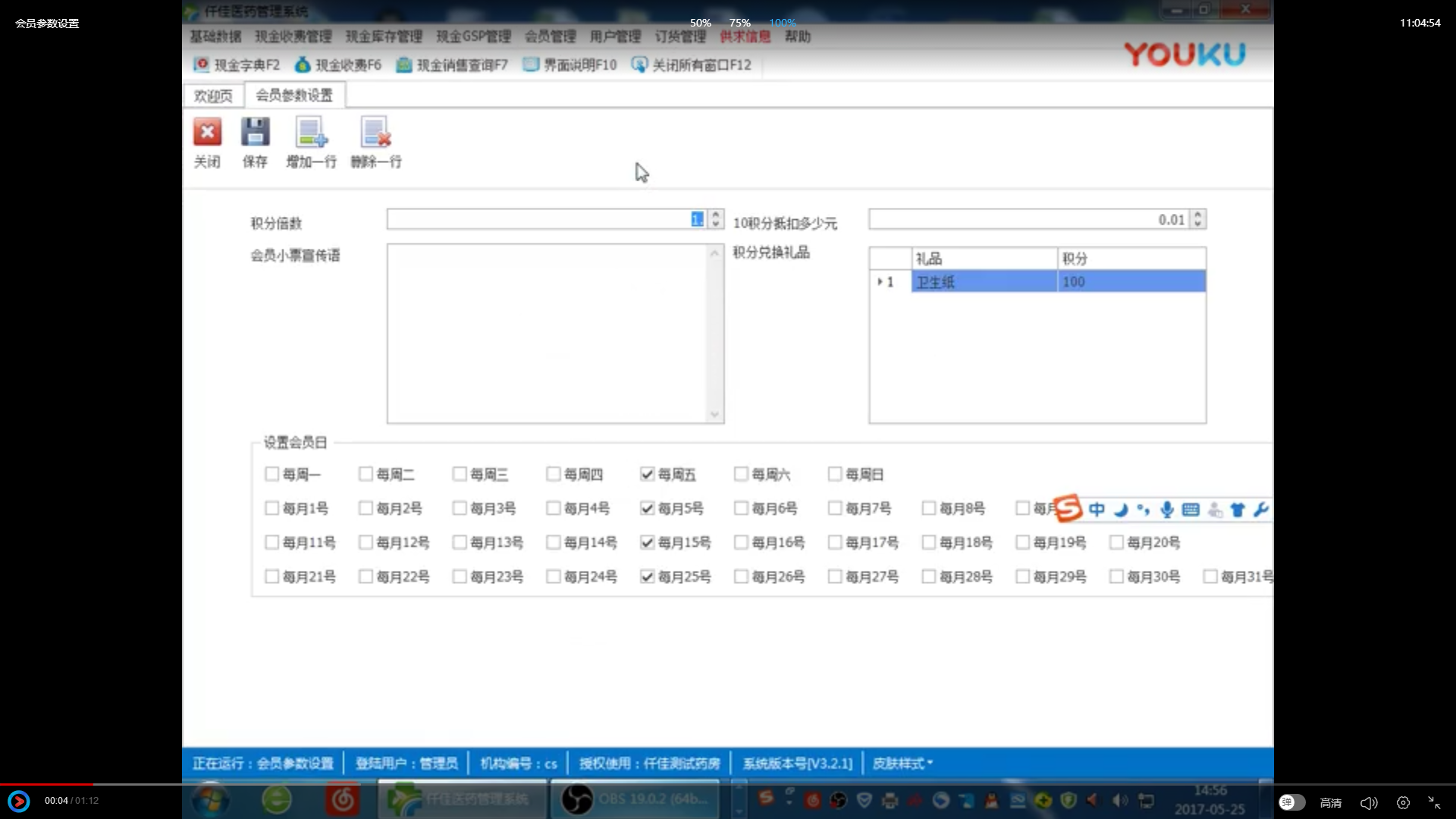Check the 每周一 checkbox
This screenshot has width=1456, height=819.
tap(271, 474)
